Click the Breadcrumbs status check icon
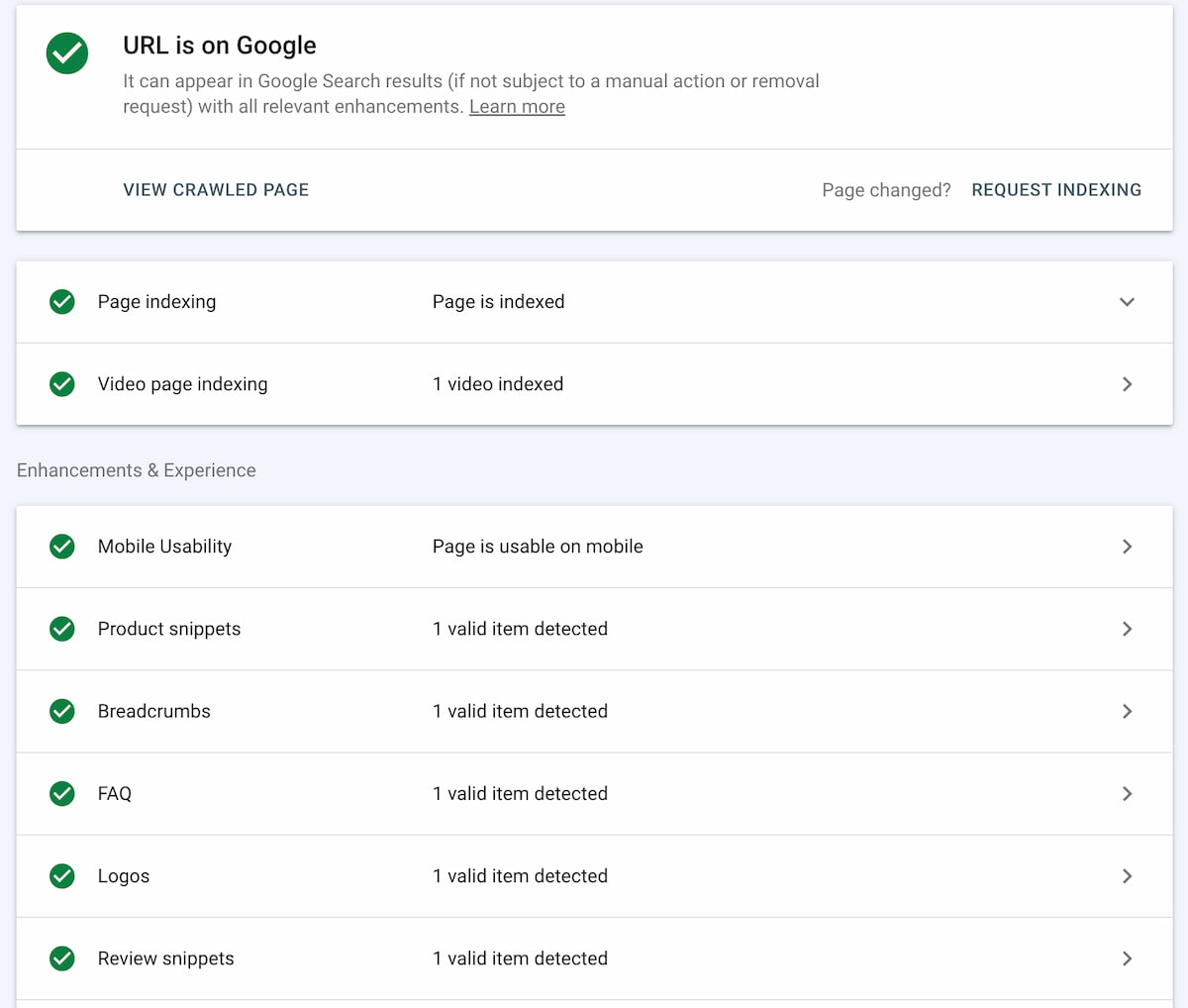 coord(61,711)
